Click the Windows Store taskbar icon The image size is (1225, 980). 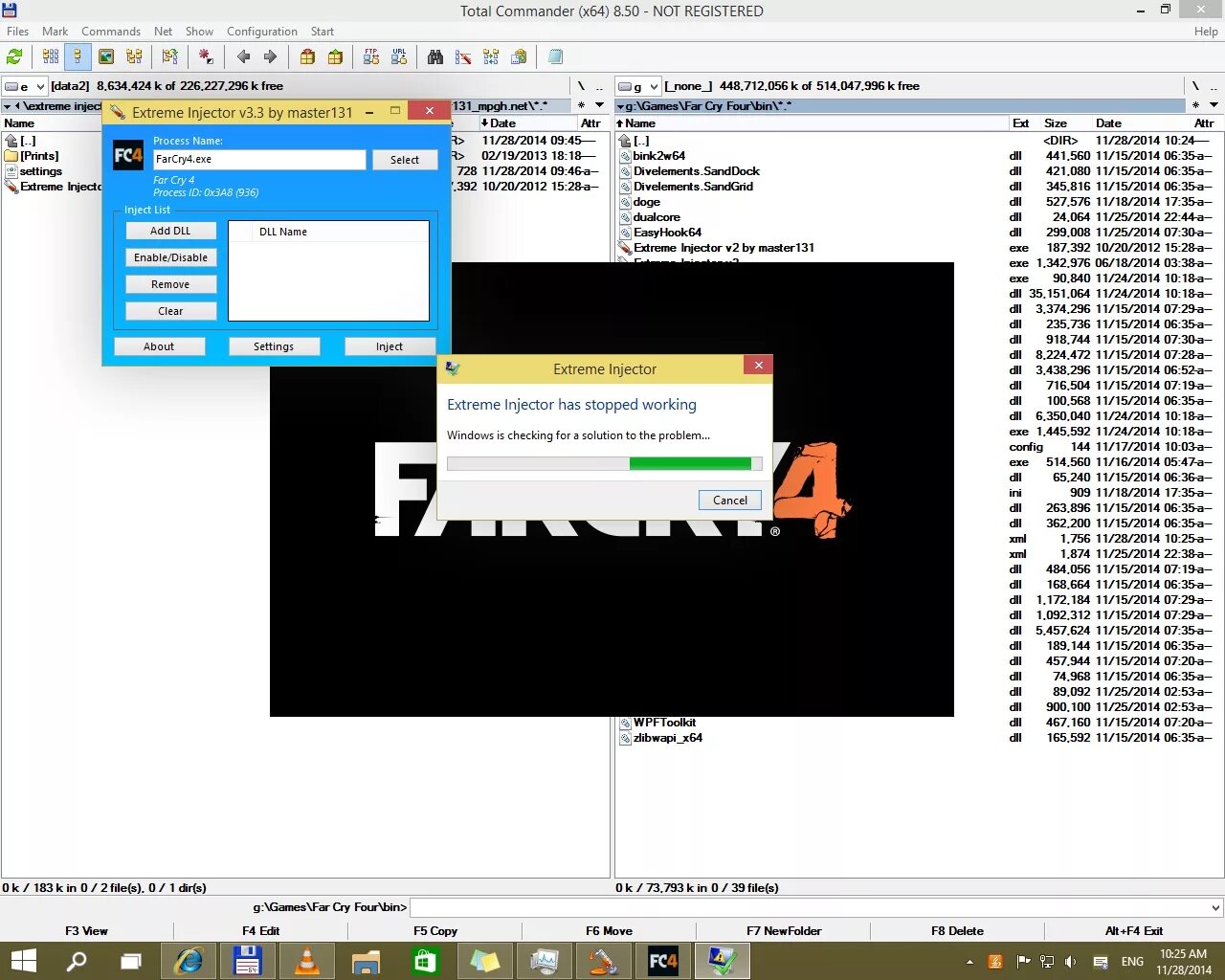tap(426, 961)
